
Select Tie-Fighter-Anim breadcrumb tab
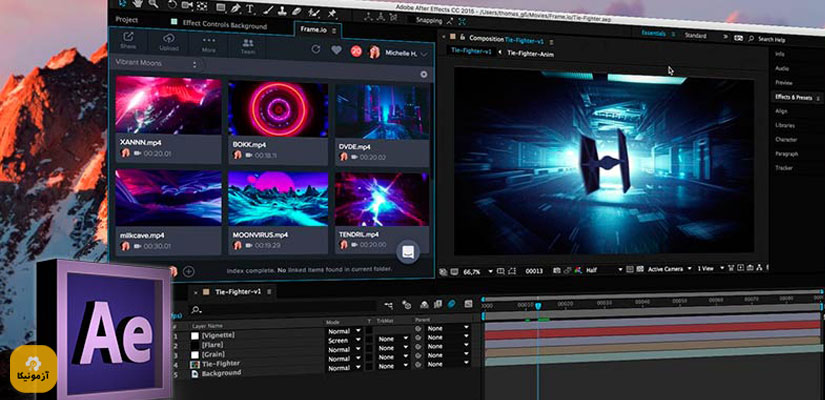tap(530, 53)
